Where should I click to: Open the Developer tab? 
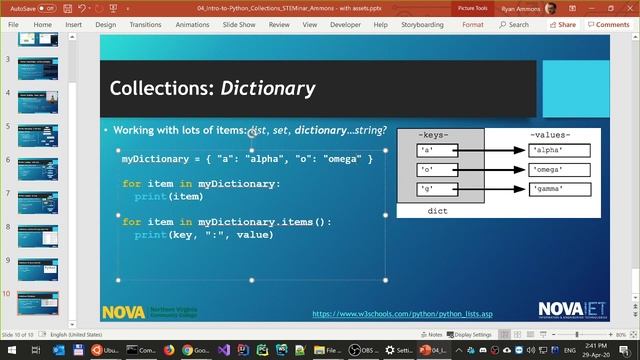pyautogui.click(x=345, y=24)
